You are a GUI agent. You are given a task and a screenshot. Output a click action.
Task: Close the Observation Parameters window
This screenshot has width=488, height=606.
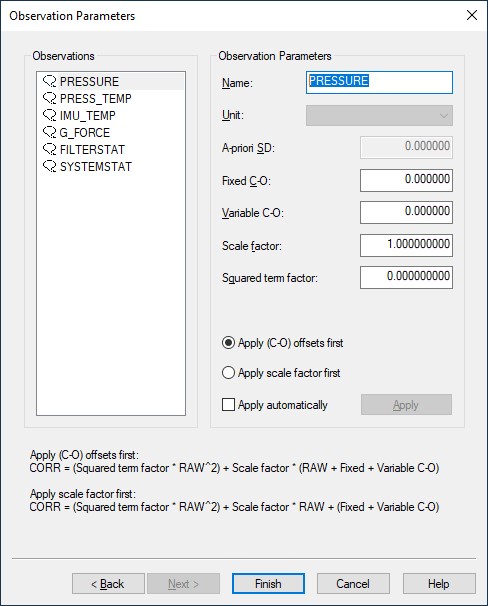coord(472,15)
